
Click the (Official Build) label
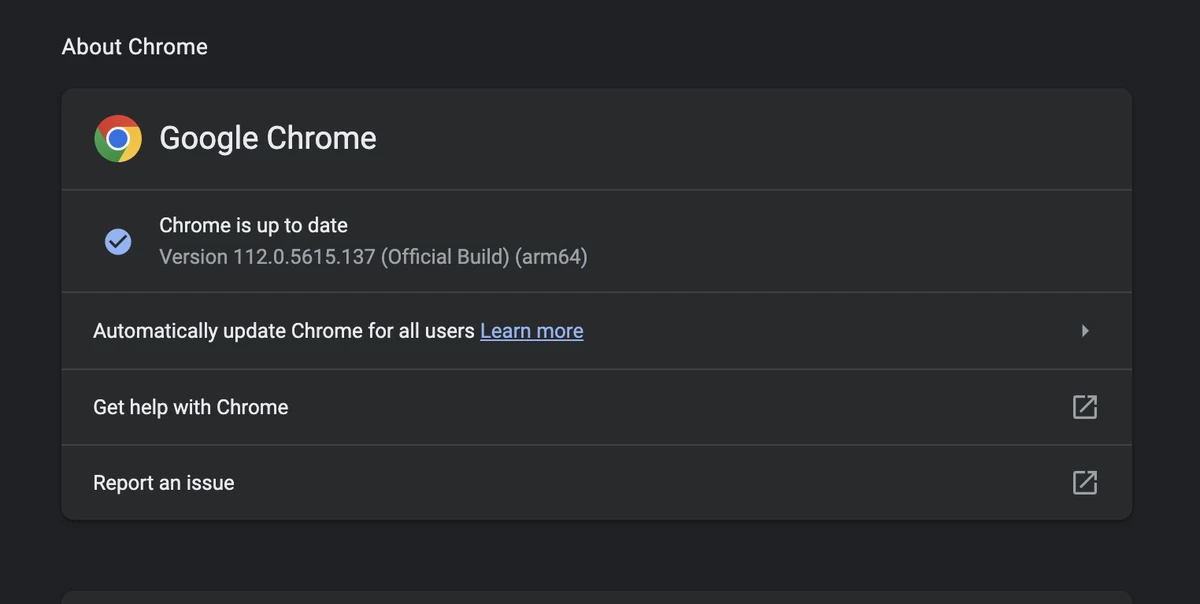(445, 257)
